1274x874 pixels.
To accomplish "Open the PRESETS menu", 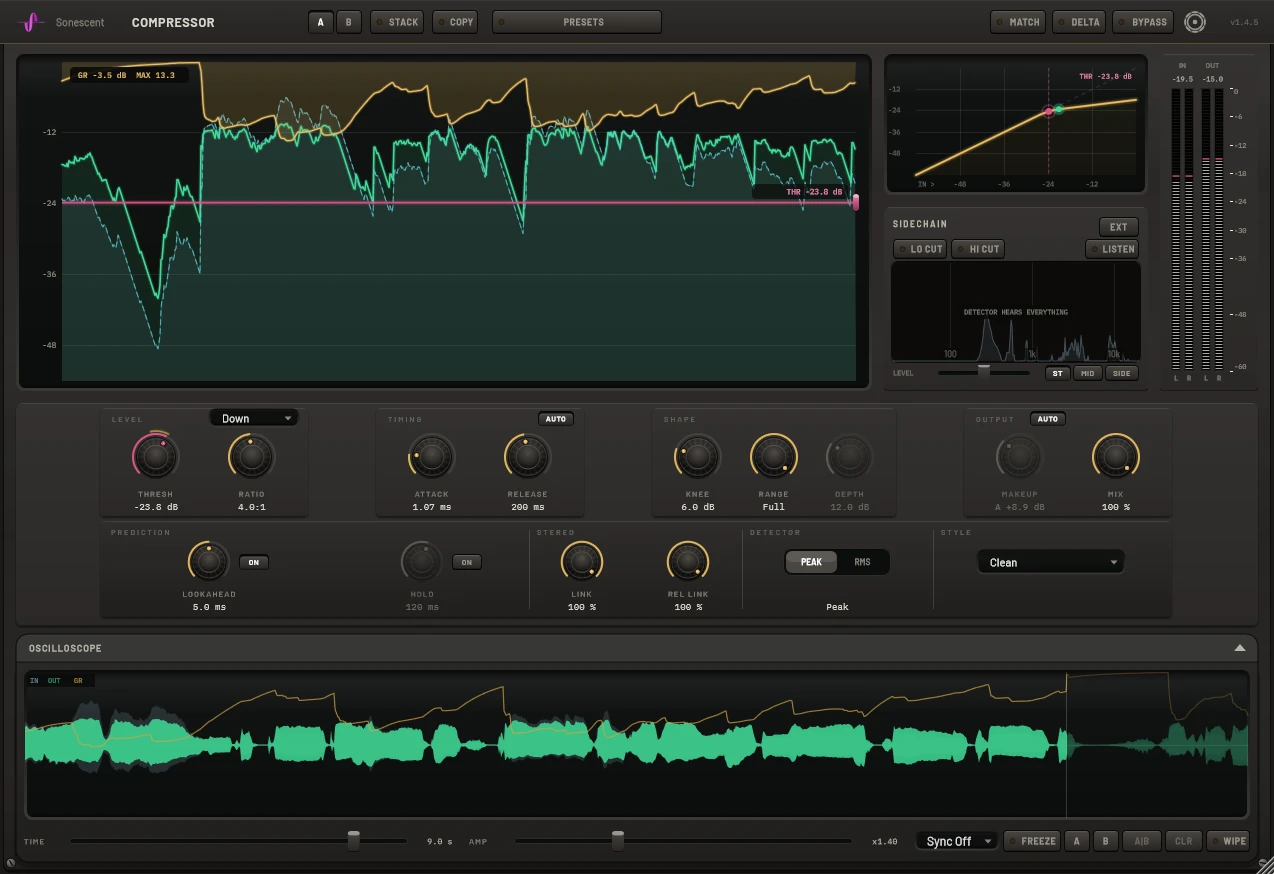I will click(577, 22).
